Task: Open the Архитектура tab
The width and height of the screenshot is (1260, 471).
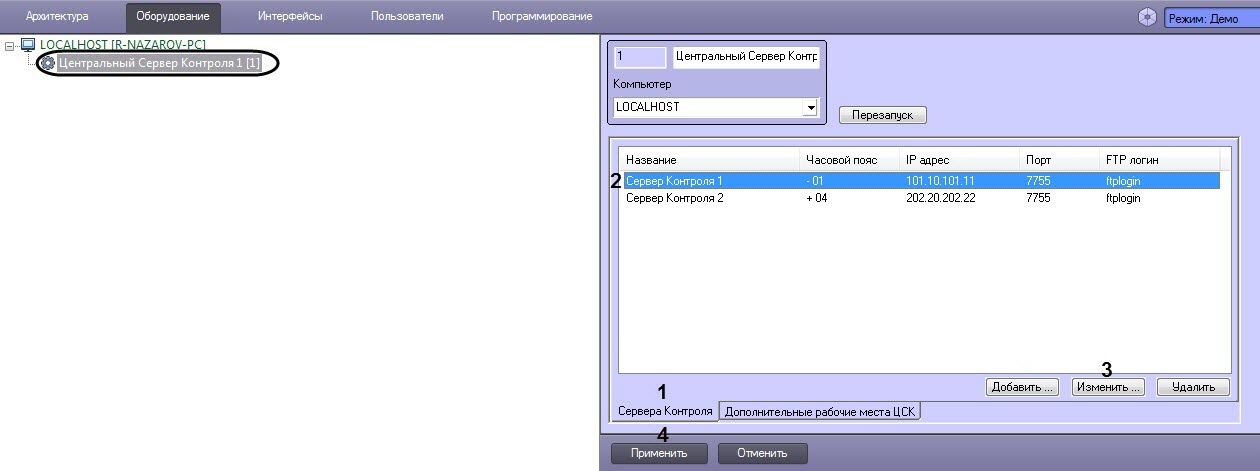Action: click(57, 16)
